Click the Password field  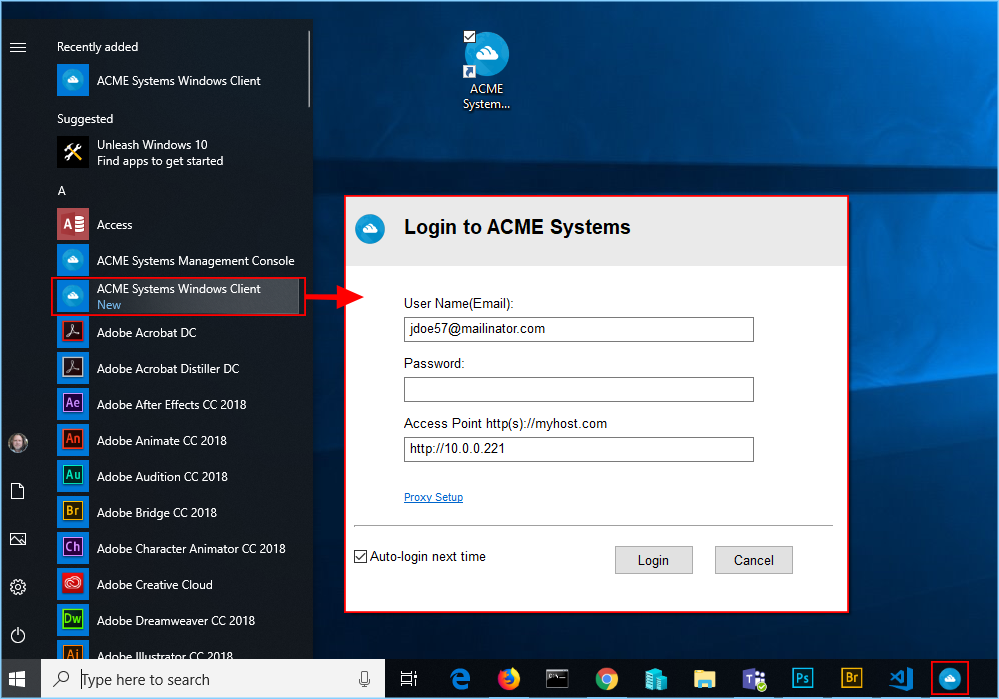579,389
